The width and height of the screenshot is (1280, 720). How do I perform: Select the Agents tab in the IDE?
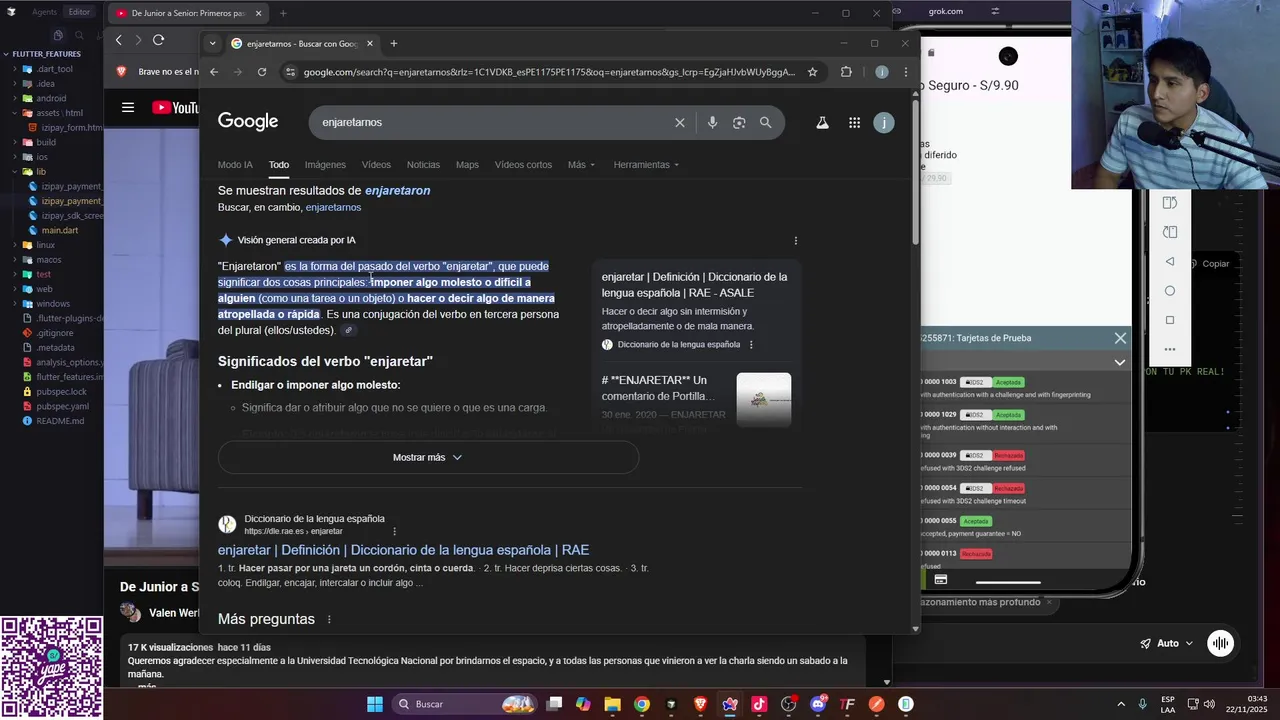click(x=44, y=12)
